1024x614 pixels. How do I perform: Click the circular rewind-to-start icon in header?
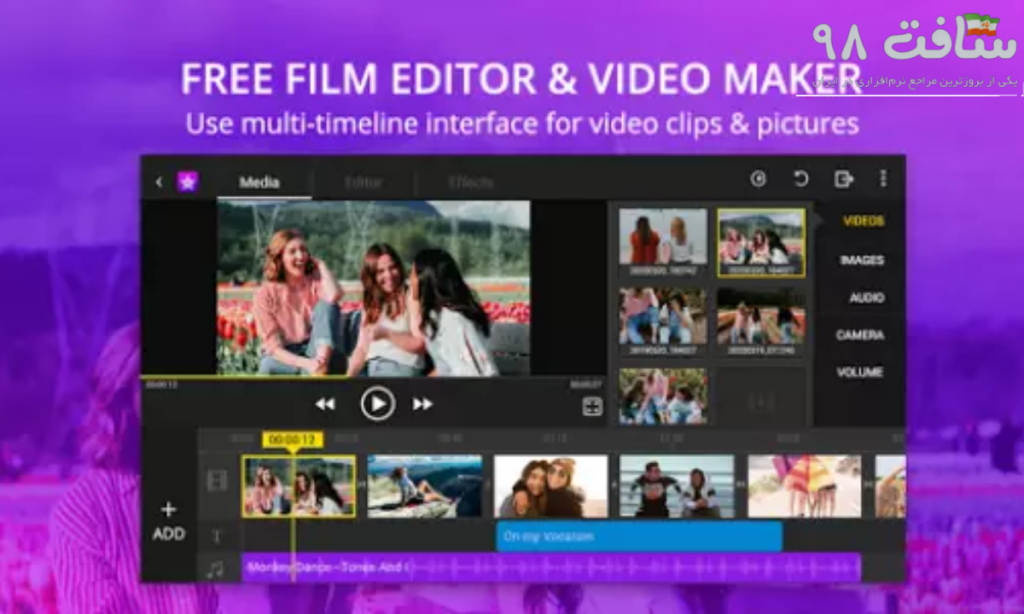click(x=758, y=179)
